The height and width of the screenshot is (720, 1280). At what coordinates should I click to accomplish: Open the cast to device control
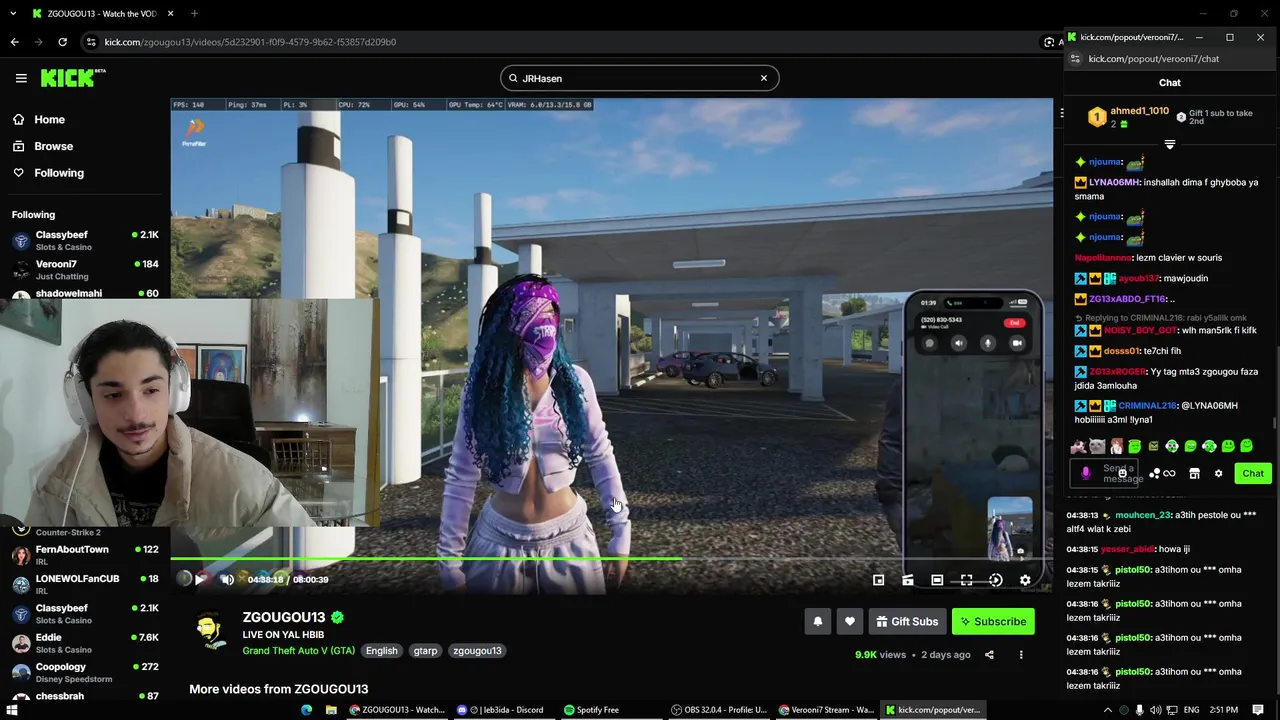[908, 580]
